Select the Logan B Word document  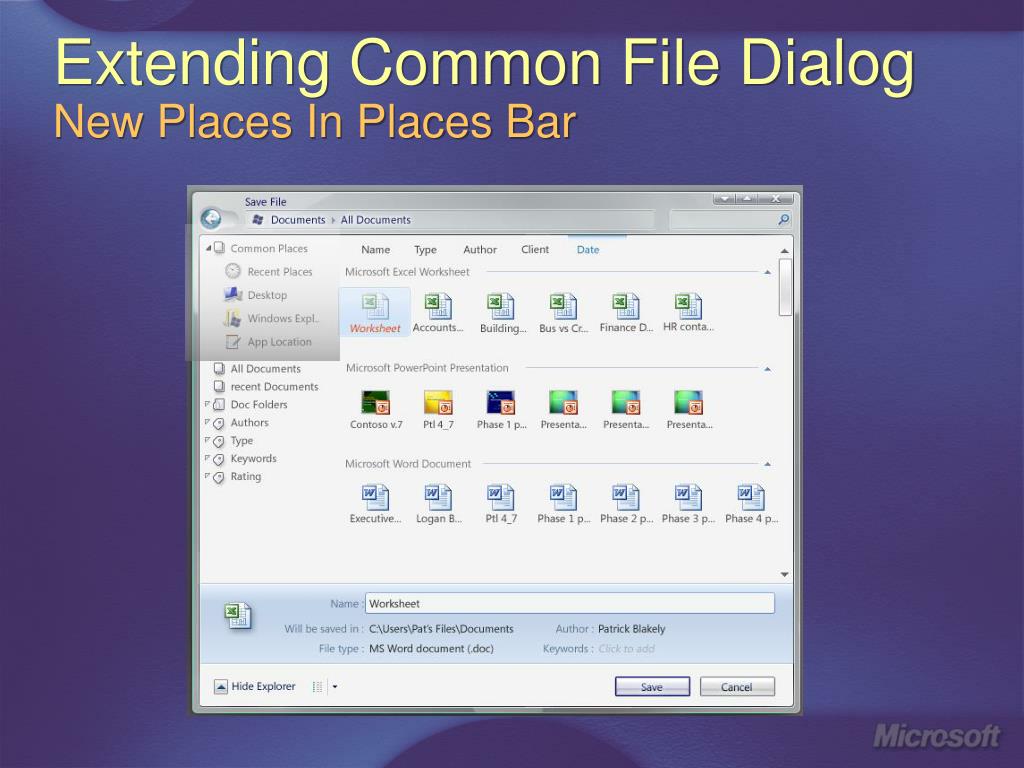(x=438, y=504)
